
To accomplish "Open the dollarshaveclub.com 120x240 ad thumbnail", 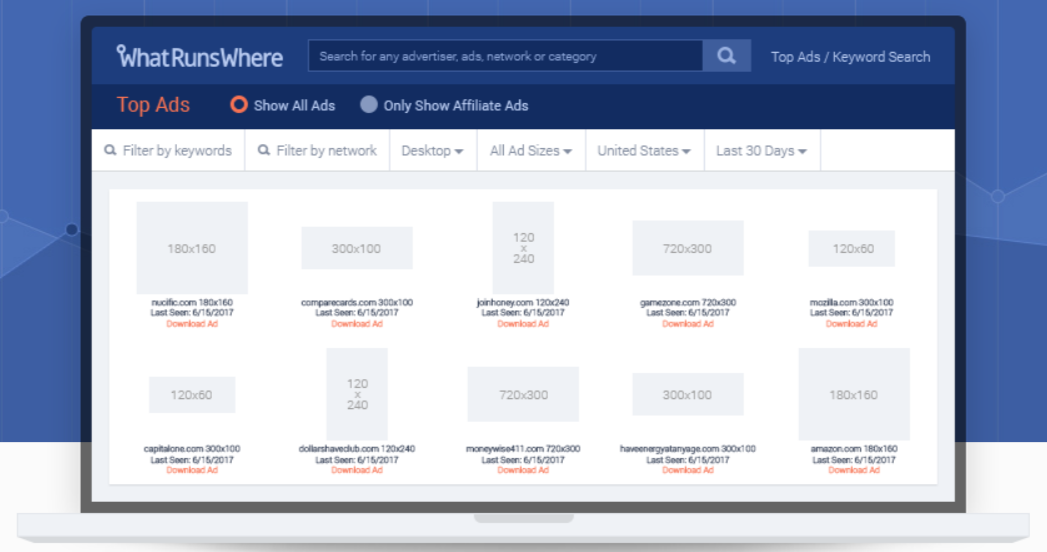I will point(357,395).
